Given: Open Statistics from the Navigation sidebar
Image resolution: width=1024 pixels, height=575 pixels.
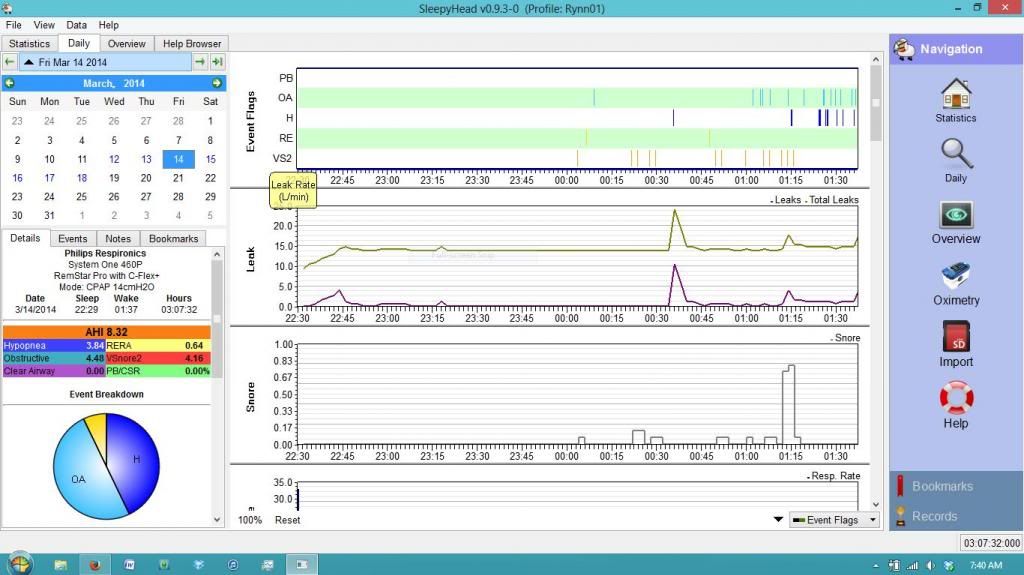Looking at the screenshot, I should (x=955, y=99).
